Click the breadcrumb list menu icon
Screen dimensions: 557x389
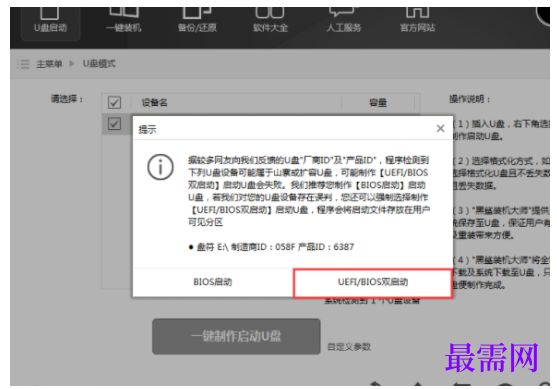pyautogui.click(x=23, y=64)
